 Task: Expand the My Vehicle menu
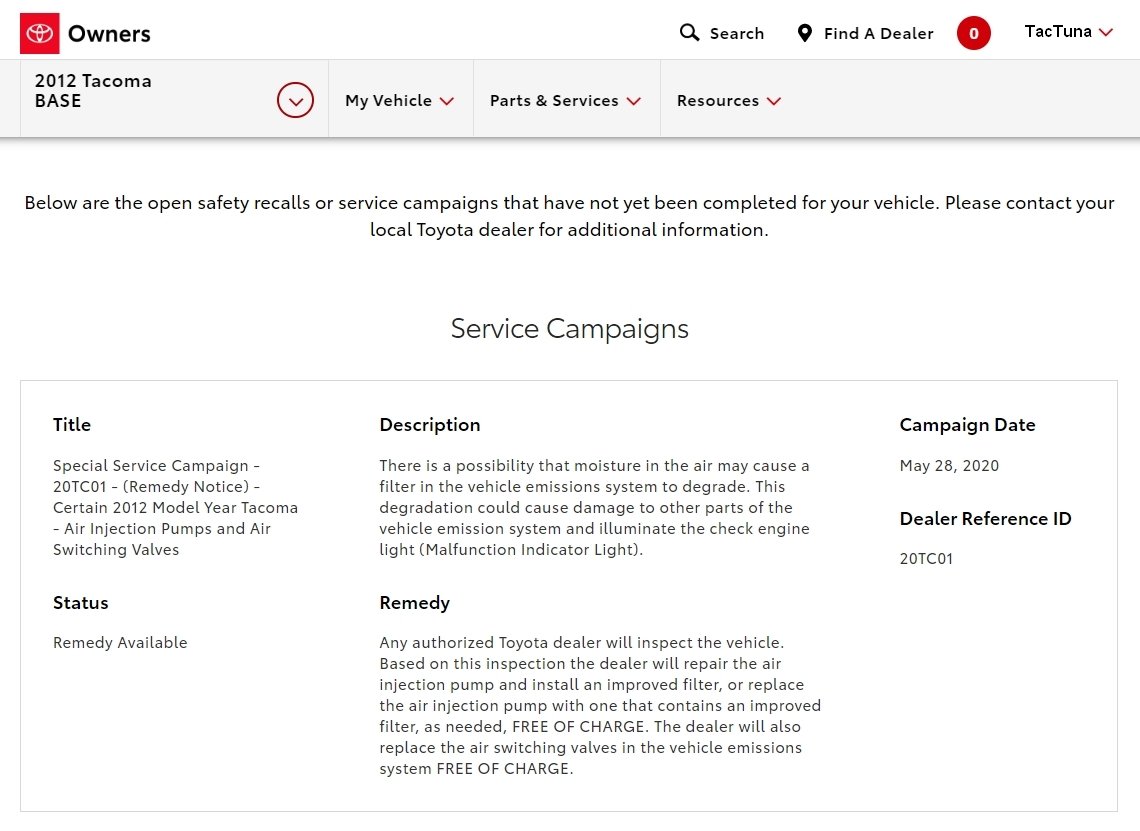[x=400, y=100]
